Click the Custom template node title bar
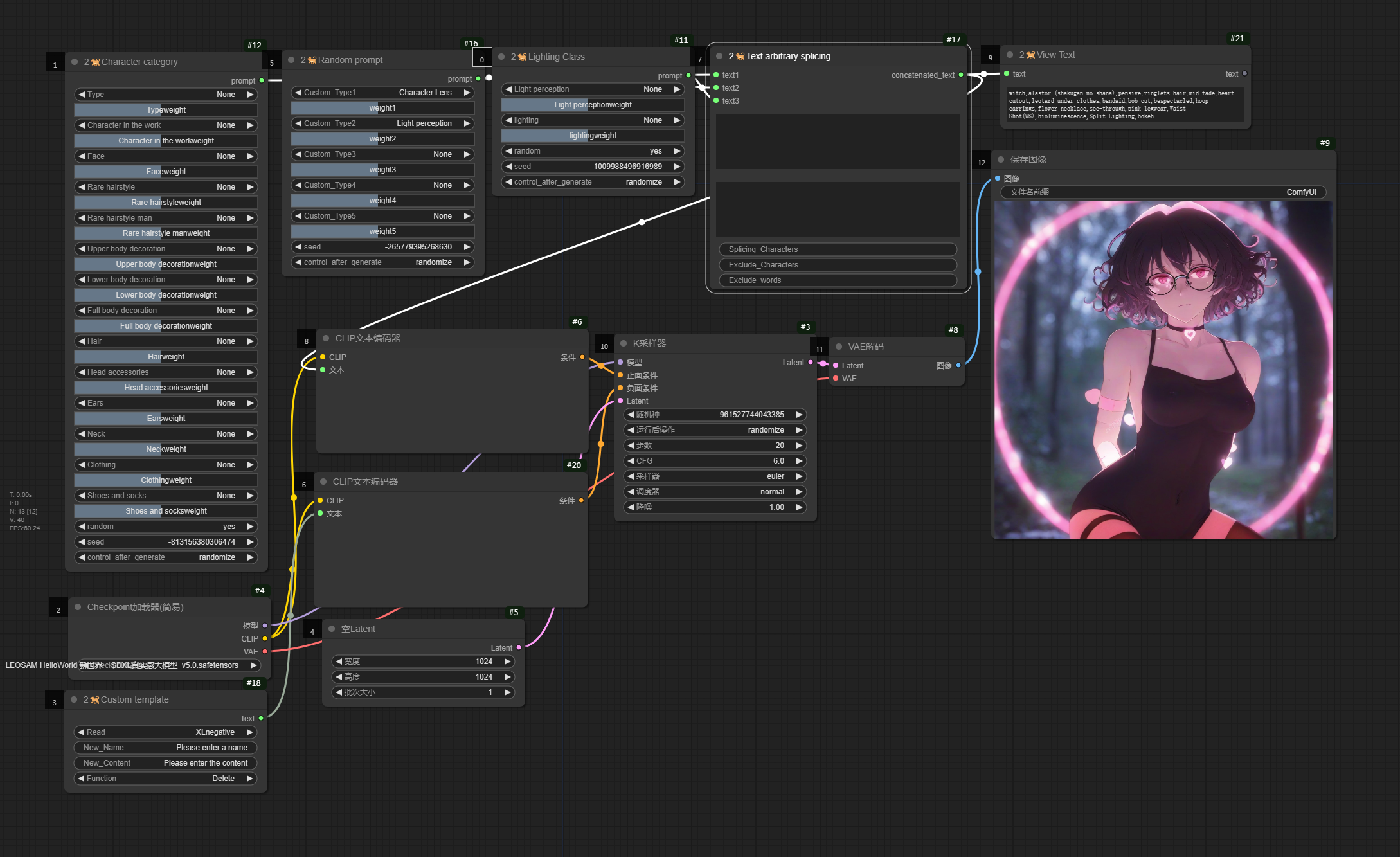Image resolution: width=1400 pixels, height=857 pixels. click(135, 699)
